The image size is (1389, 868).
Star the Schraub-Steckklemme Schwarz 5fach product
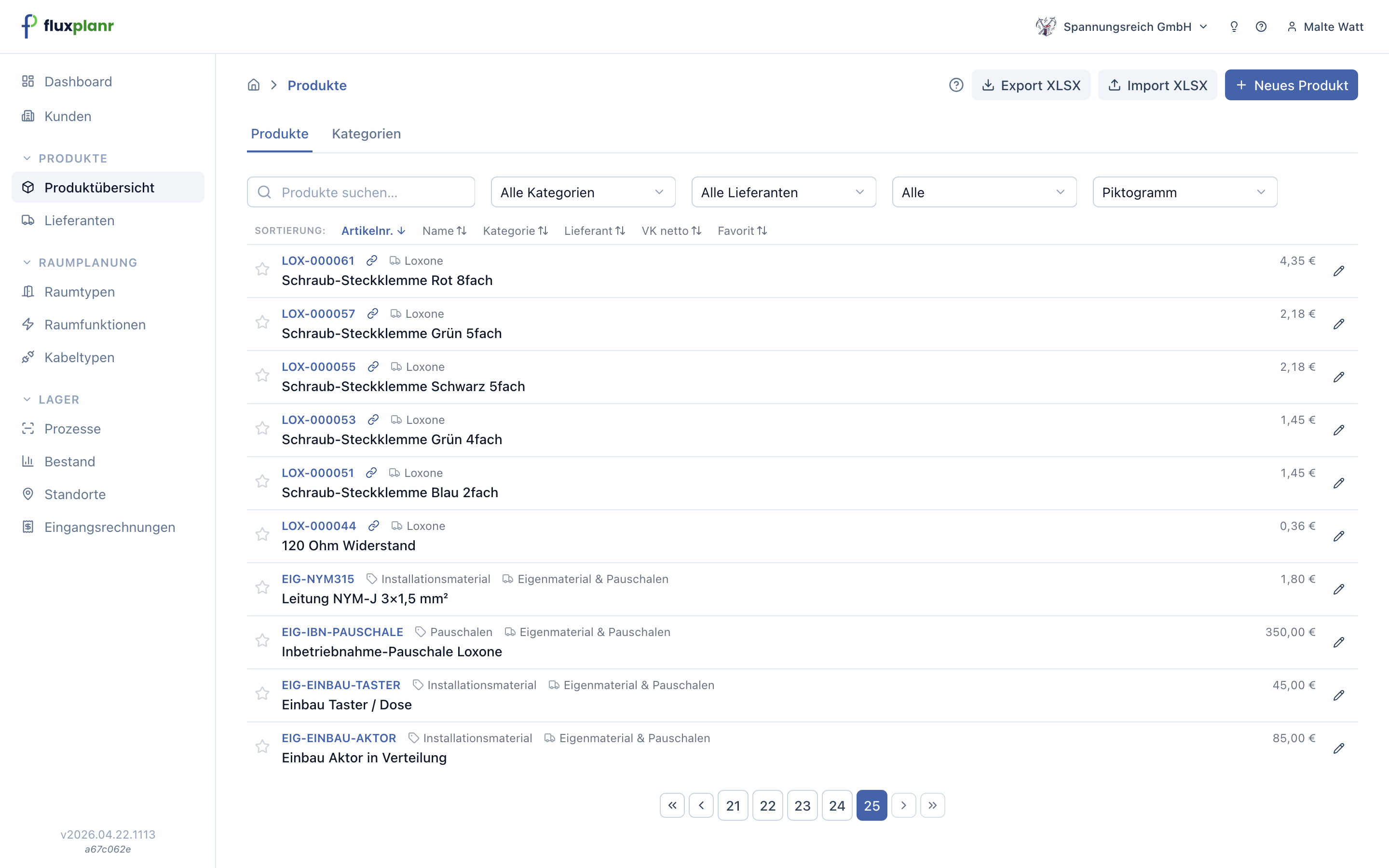(262, 376)
